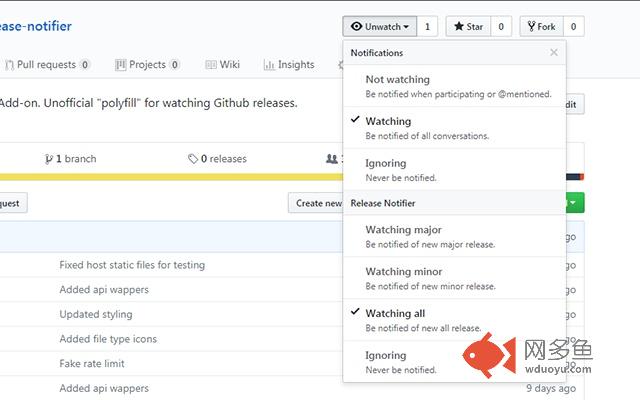The height and width of the screenshot is (400, 640).
Task: View the 1 branch link
Action: 70,159
